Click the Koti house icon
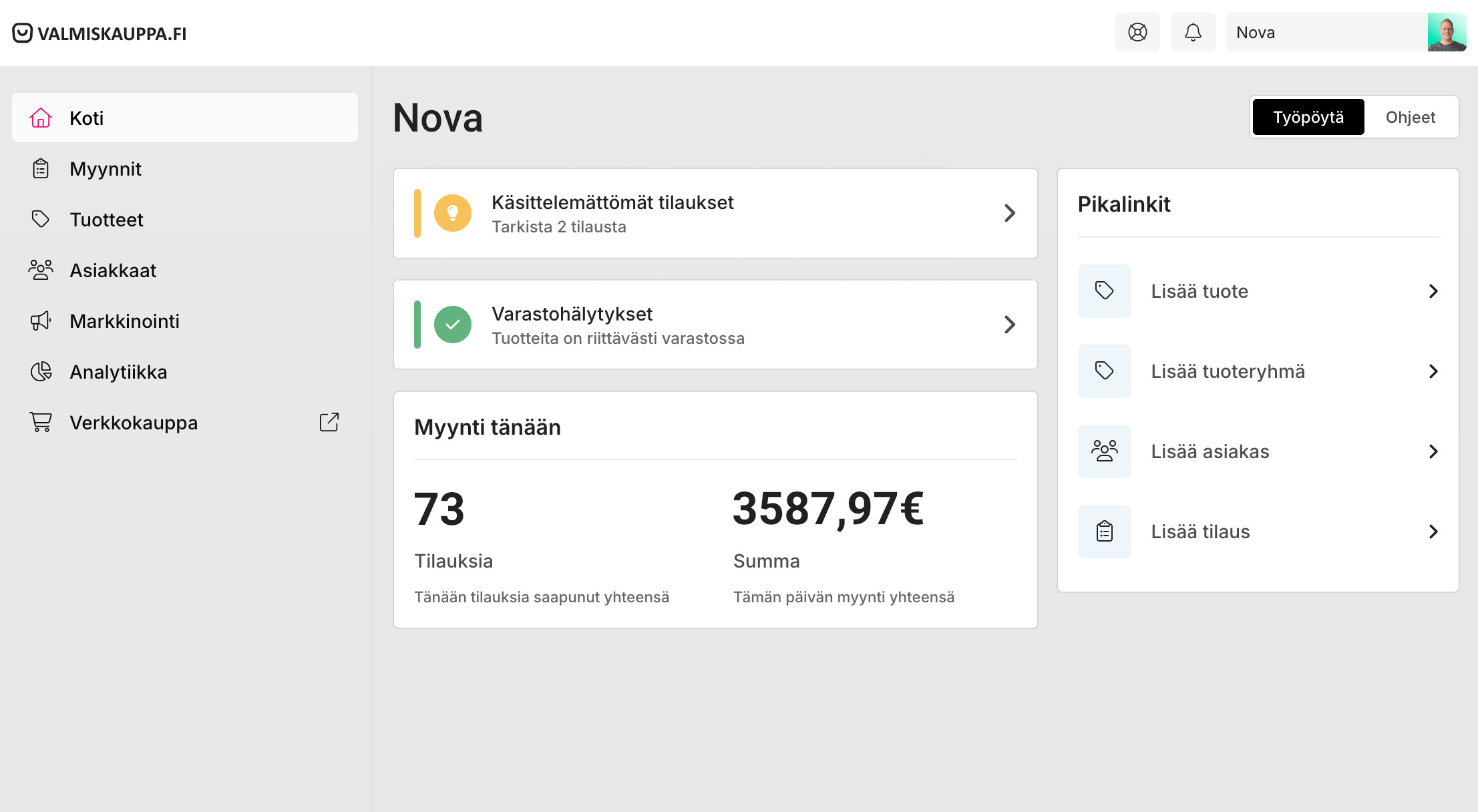 41,118
